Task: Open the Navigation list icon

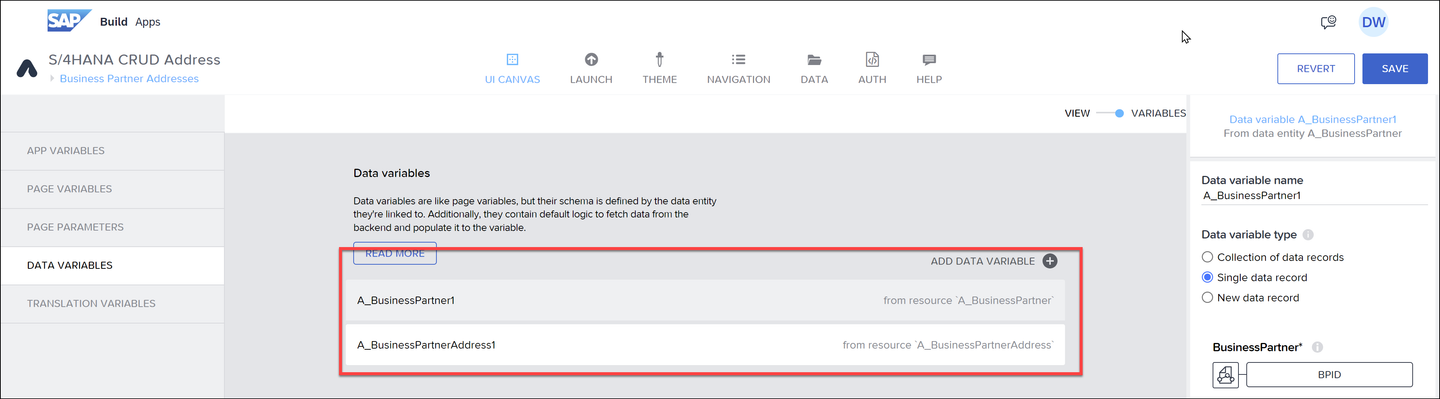Action: 738,59
